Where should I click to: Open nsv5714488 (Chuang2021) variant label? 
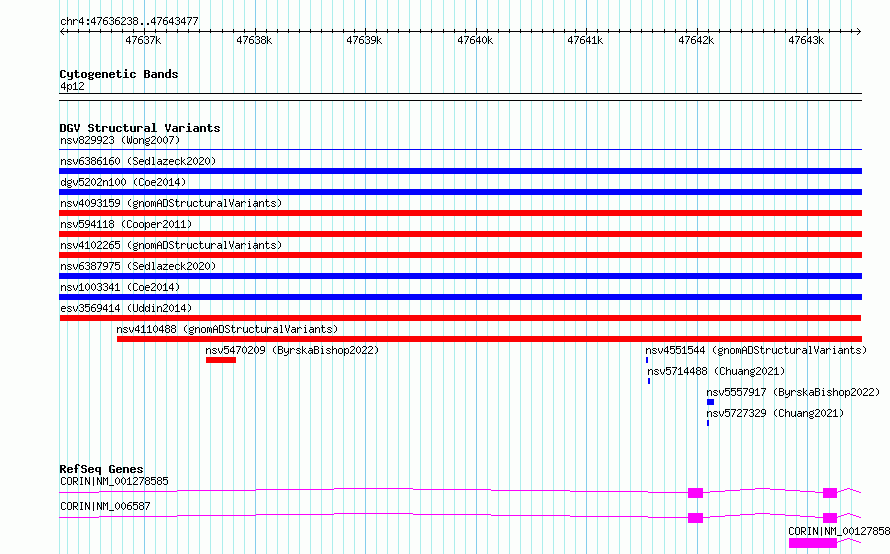pos(716,371)
